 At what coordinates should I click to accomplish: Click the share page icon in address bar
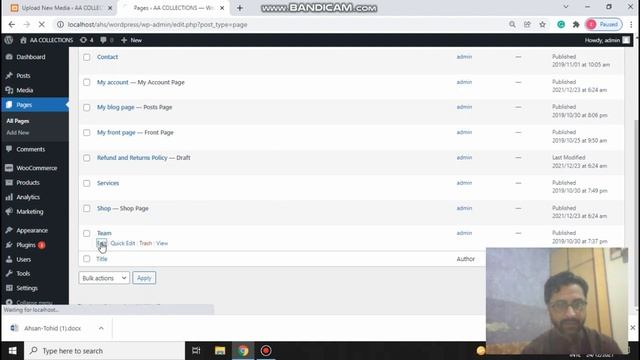pyautogui.click(x=527, y=24)
